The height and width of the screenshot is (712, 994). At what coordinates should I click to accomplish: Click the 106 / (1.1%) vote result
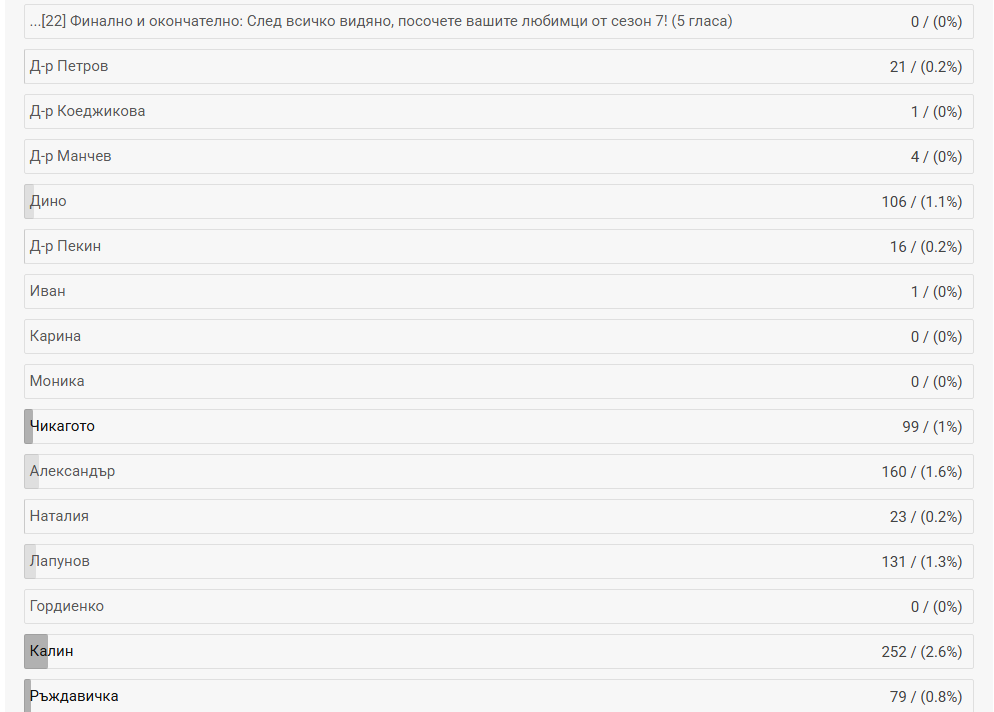(921, 201)
